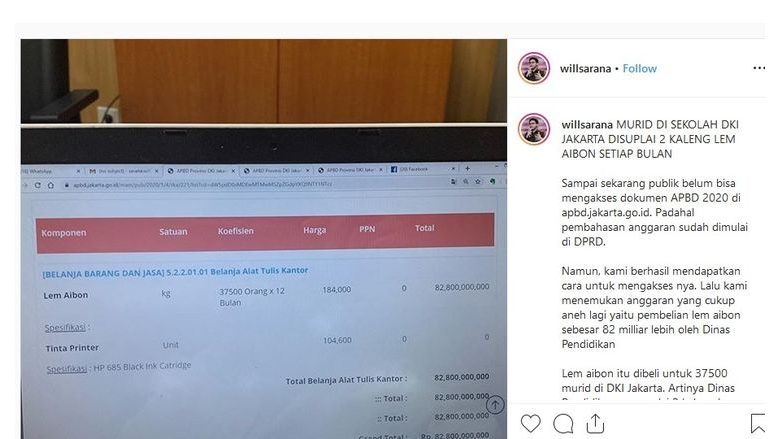This screenshot has width=780, height=439.
Task: Click the willsarana avatar next to the caption
Action: coord(534,129)
